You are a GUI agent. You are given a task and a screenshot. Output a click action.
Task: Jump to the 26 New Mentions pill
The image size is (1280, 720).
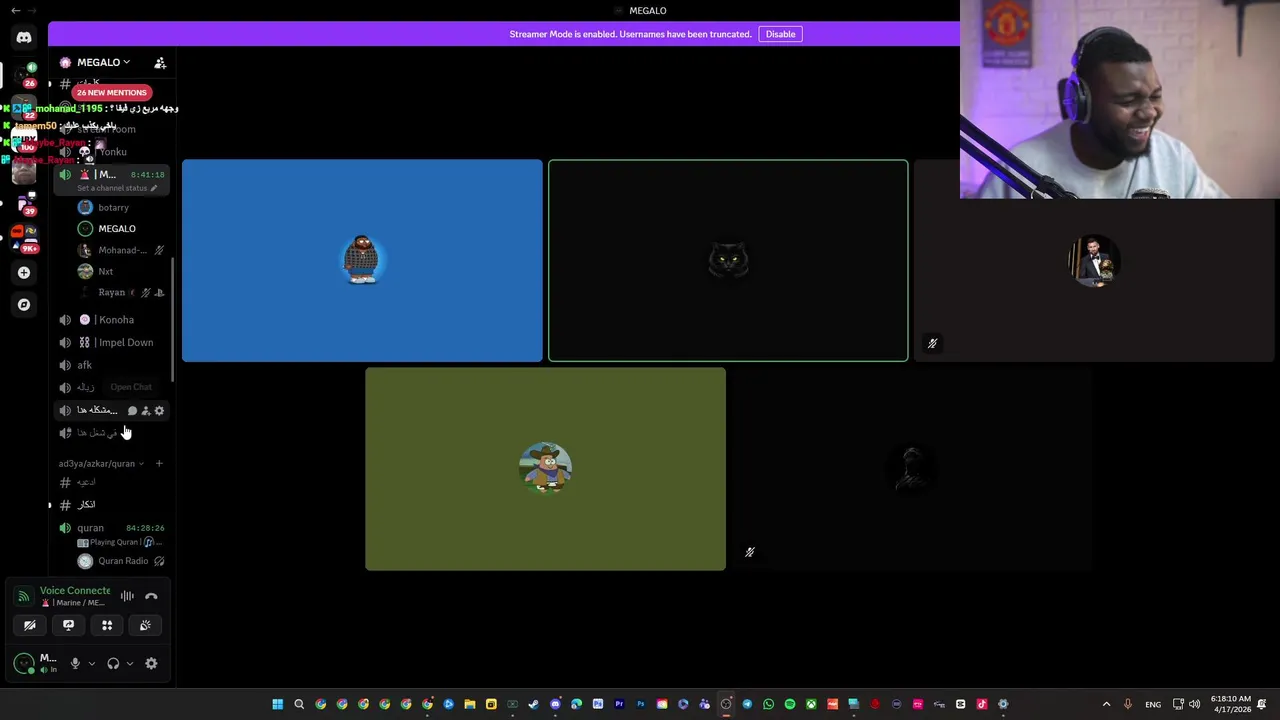tap(111, 92)
